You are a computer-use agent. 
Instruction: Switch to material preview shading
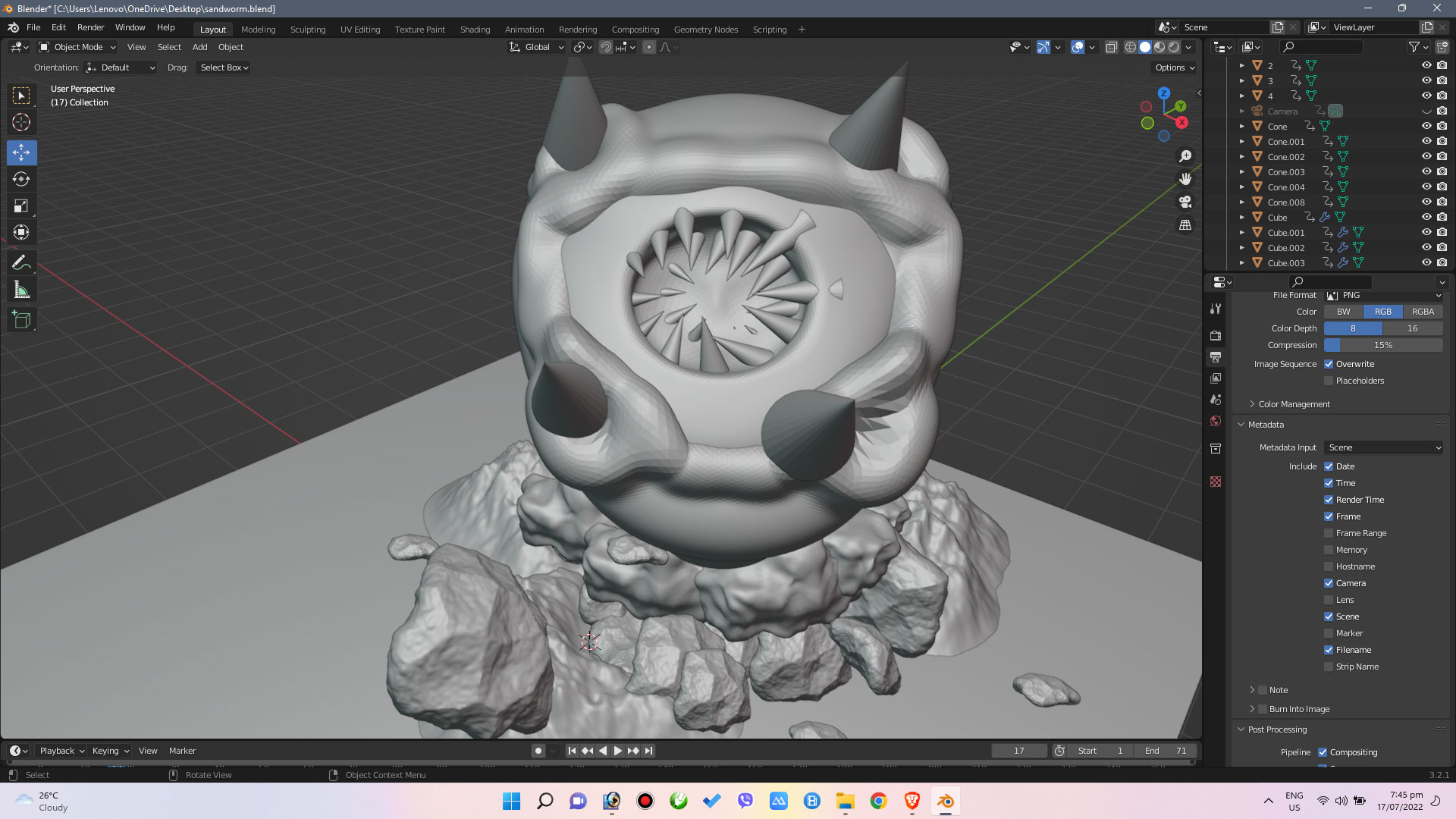pyautogui.click(x=1159, y=47)
